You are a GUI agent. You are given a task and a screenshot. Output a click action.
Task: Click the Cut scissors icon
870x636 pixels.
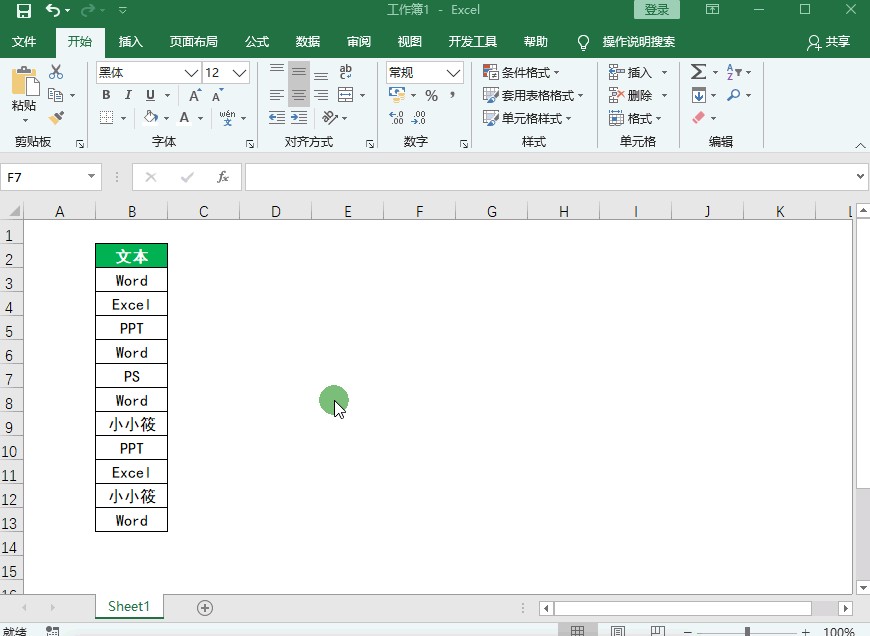56,72
